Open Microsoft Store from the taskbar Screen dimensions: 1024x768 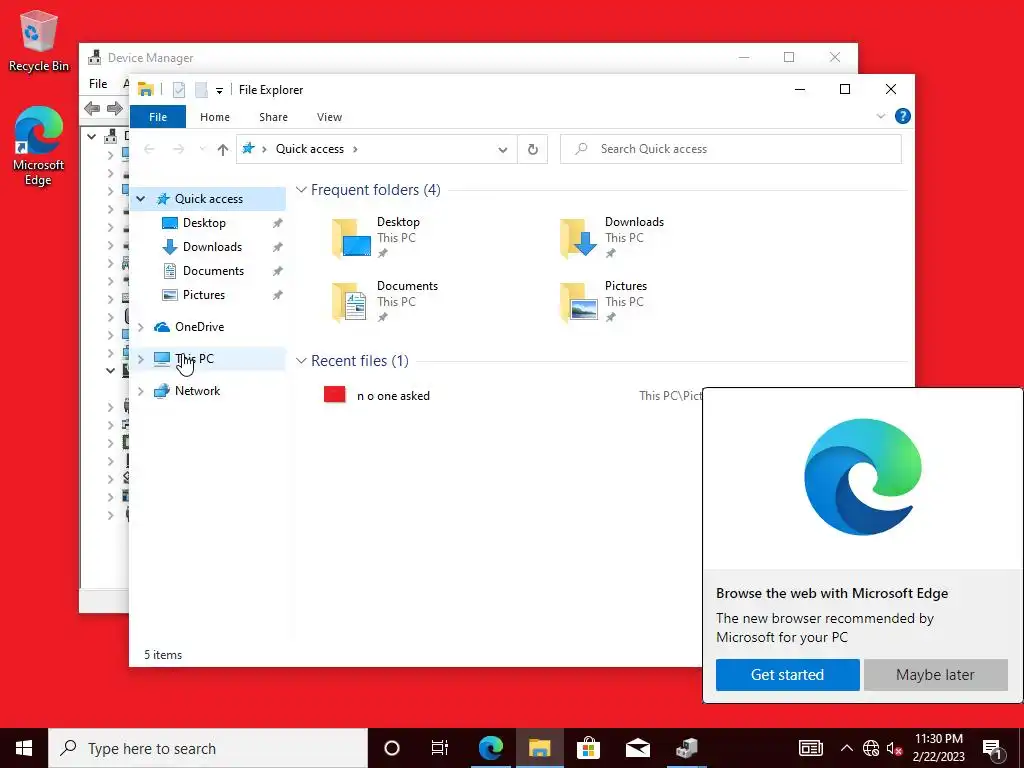coord(588,748)
